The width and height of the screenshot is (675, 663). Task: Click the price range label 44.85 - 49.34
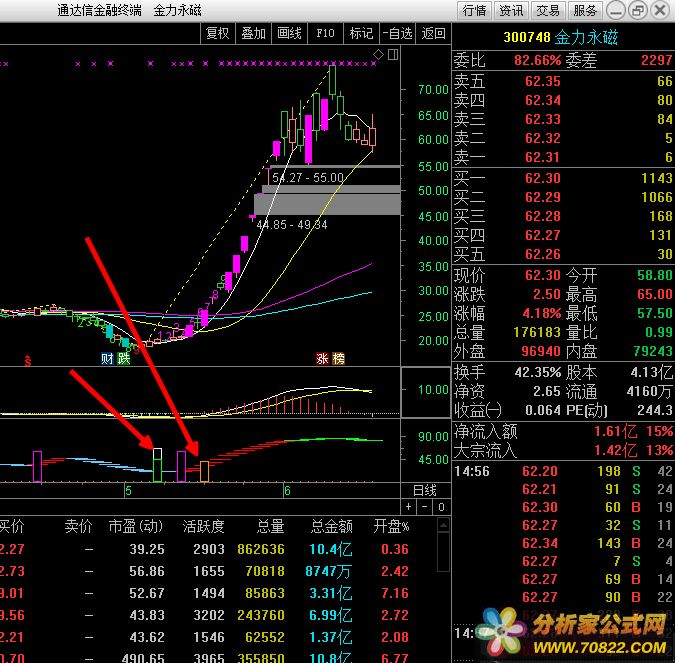(x=292, y=225)
